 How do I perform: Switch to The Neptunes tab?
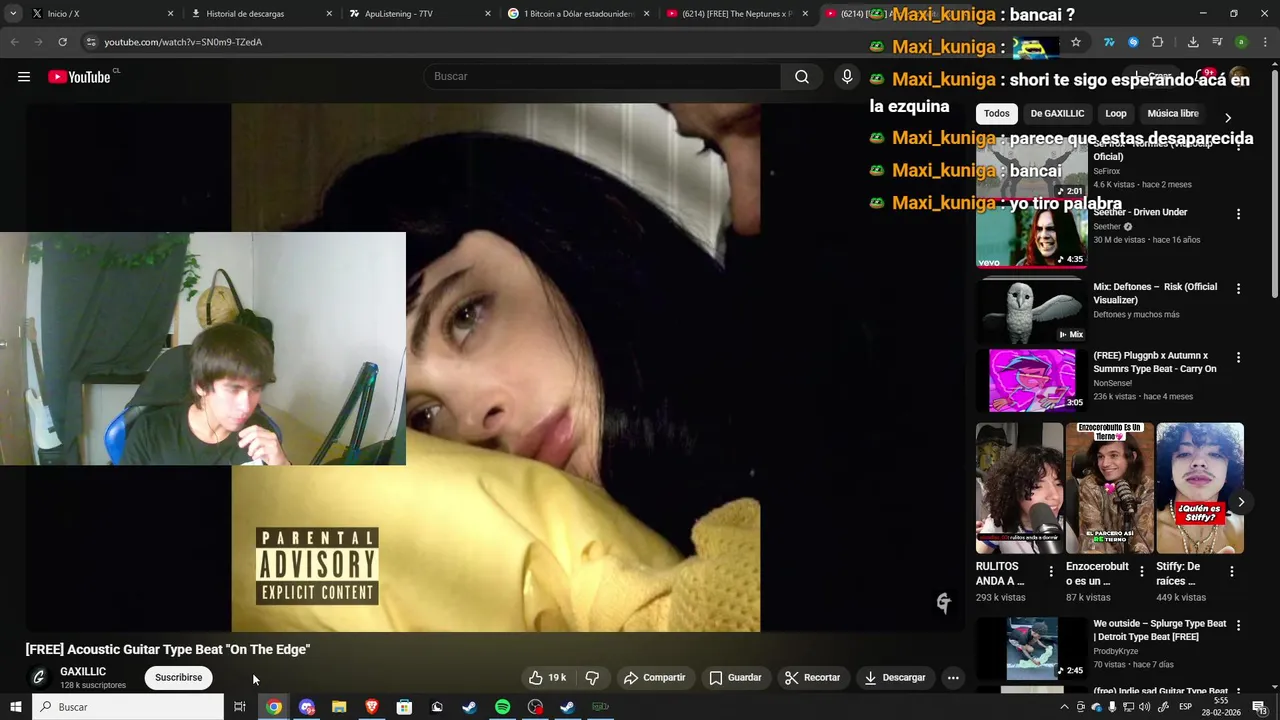(735, 14)
